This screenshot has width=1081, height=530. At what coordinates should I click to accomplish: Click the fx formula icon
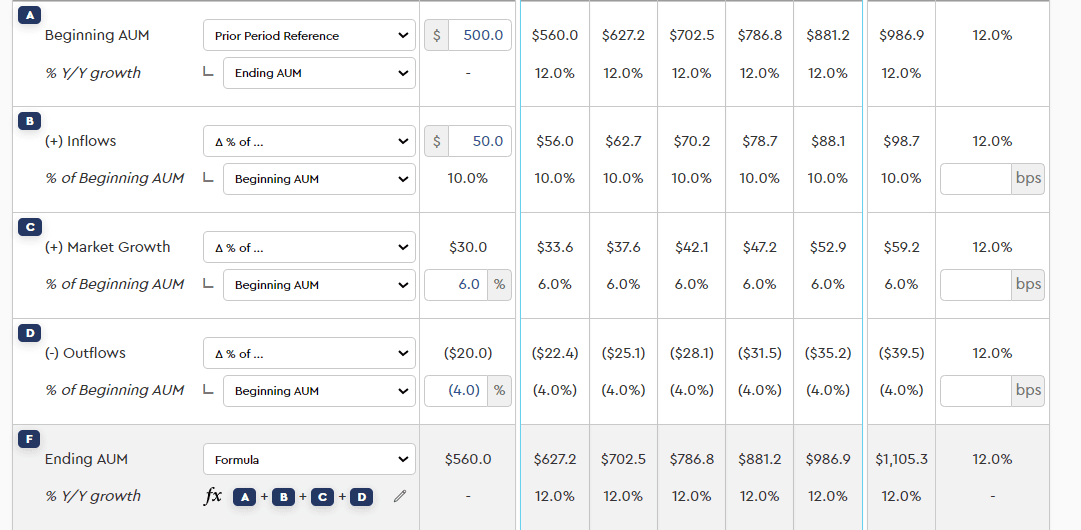(213, 496)
